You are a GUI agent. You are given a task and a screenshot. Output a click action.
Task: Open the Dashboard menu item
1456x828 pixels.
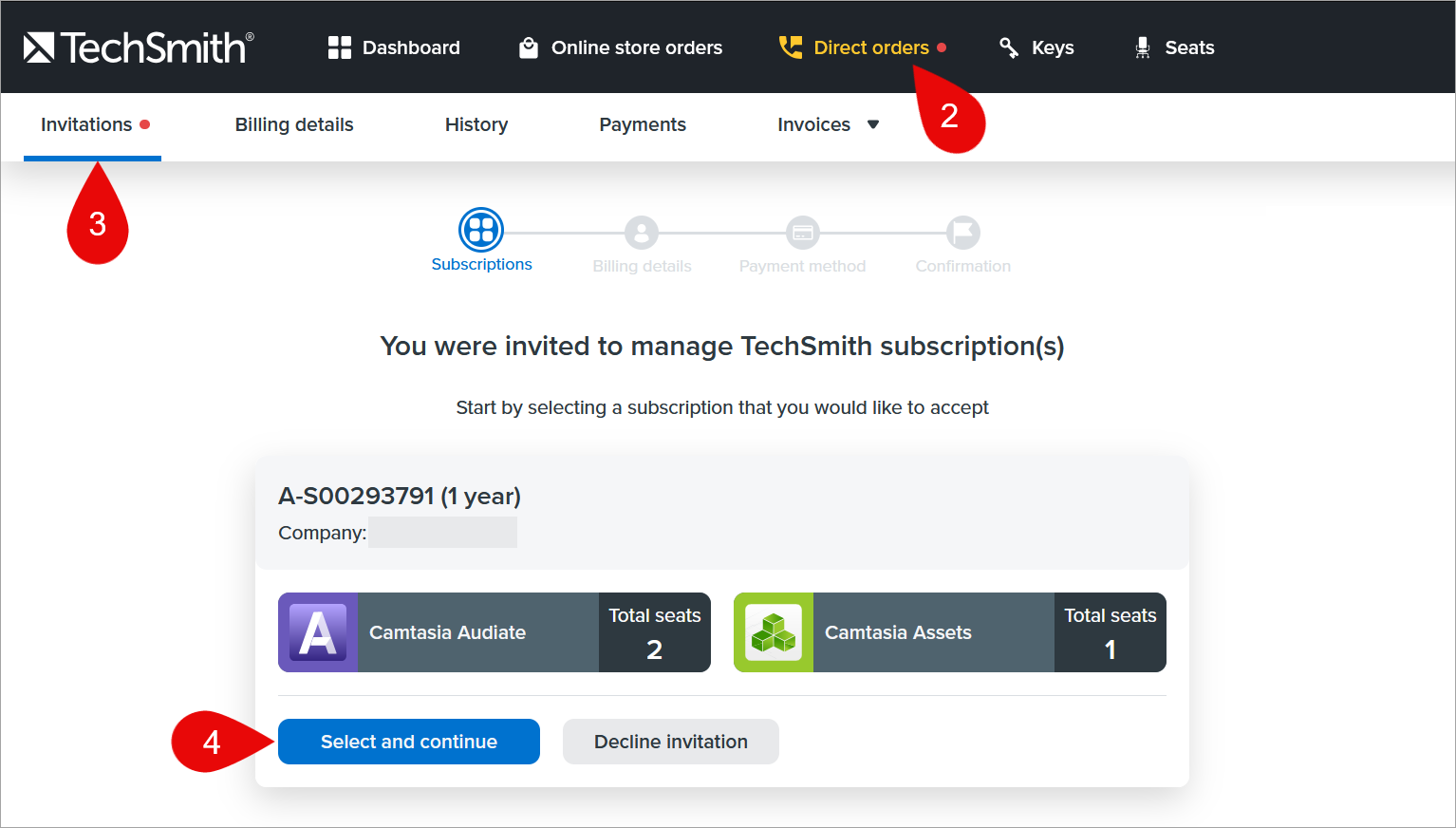click(411, 47)
